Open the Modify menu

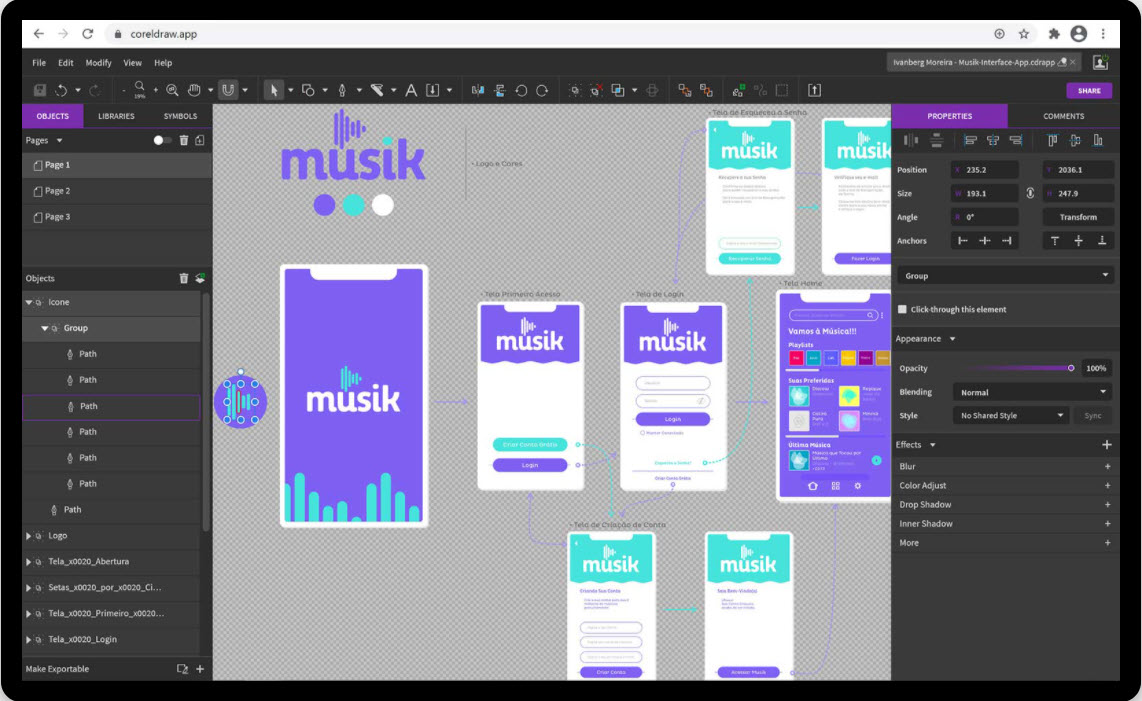point(98,63)
